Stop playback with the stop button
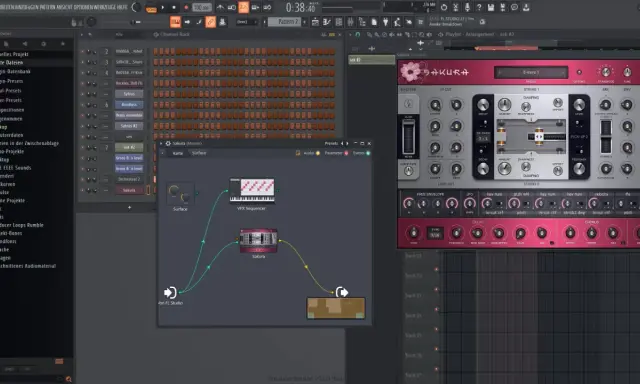 tap(174, 7)
